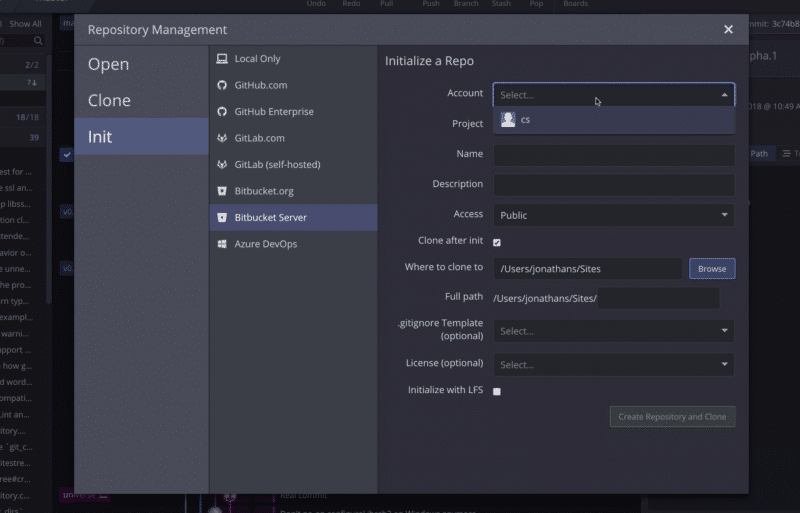Click the Path view toggle in background

[759, 153]
